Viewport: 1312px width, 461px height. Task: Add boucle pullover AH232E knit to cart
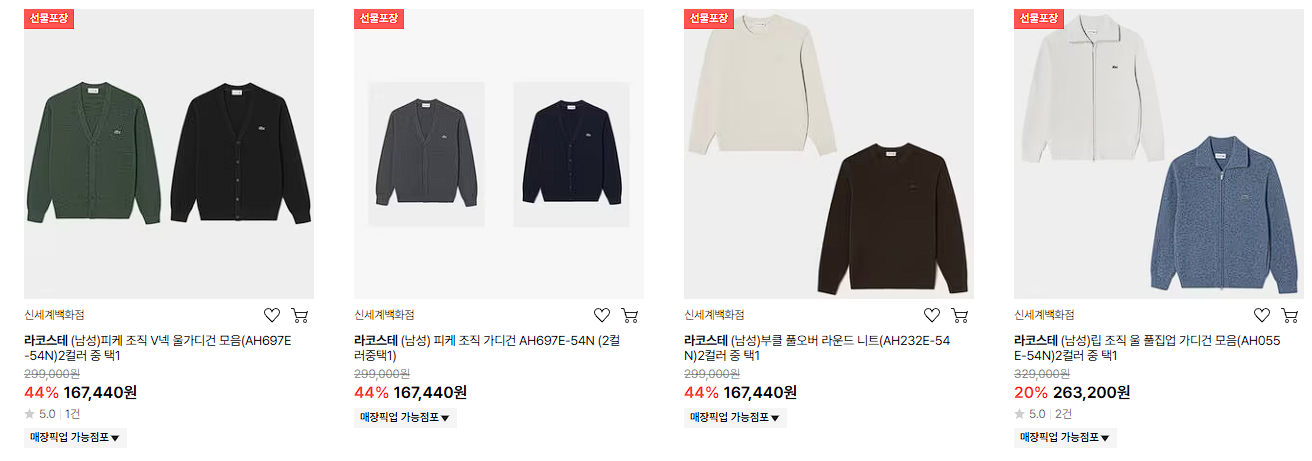[959, 315]
